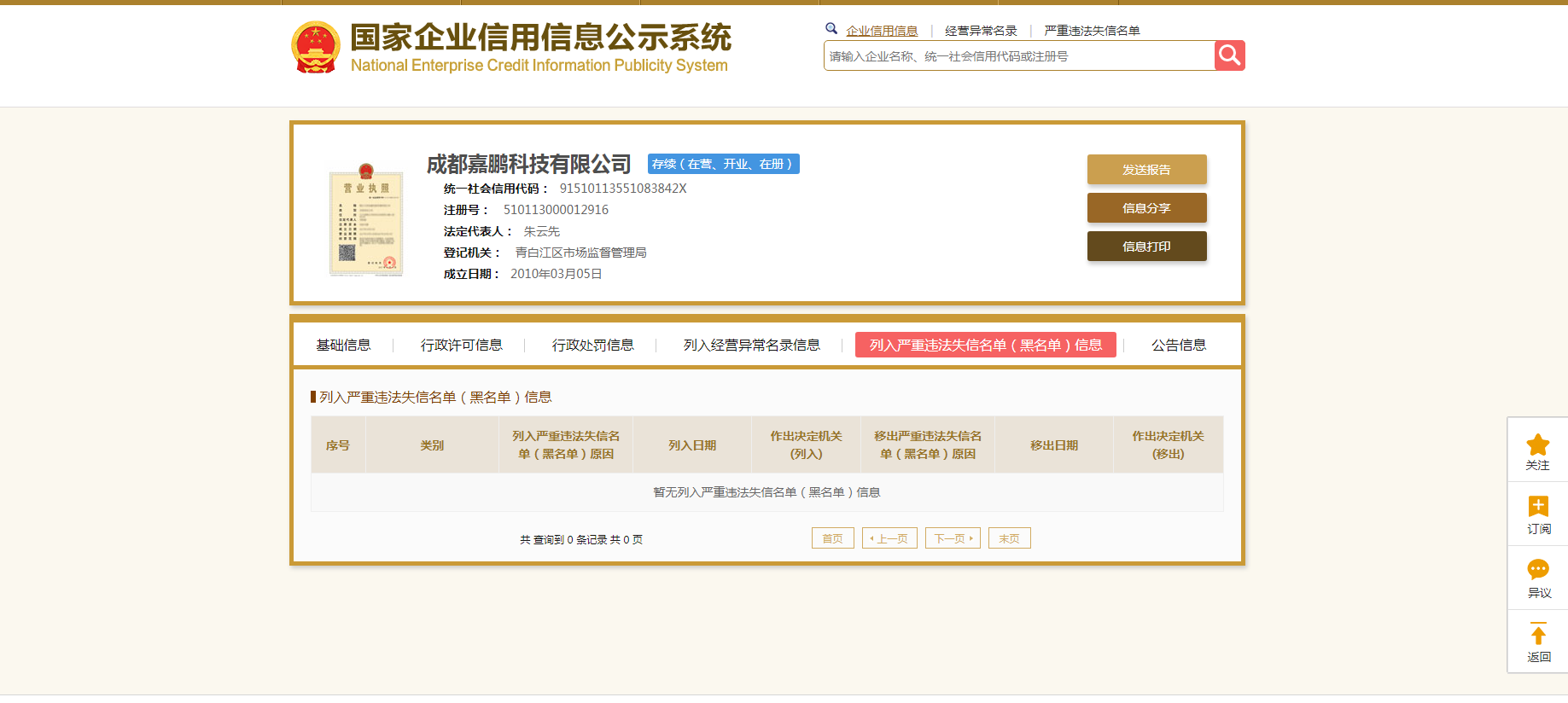Click the 移出严重违法失信名单（黑名单）原因 column header

tap(928, 444)
